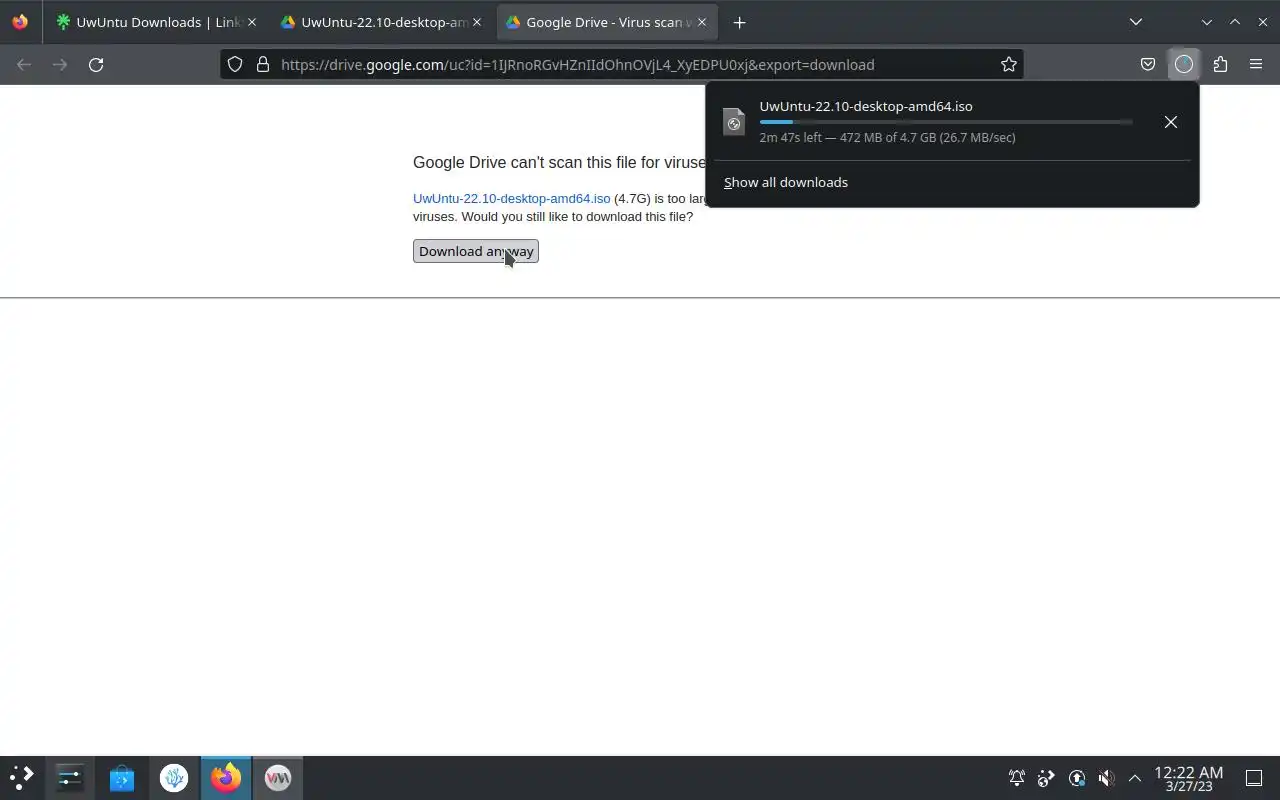Open the tray icon right of bell

[x=1046, y=777]
